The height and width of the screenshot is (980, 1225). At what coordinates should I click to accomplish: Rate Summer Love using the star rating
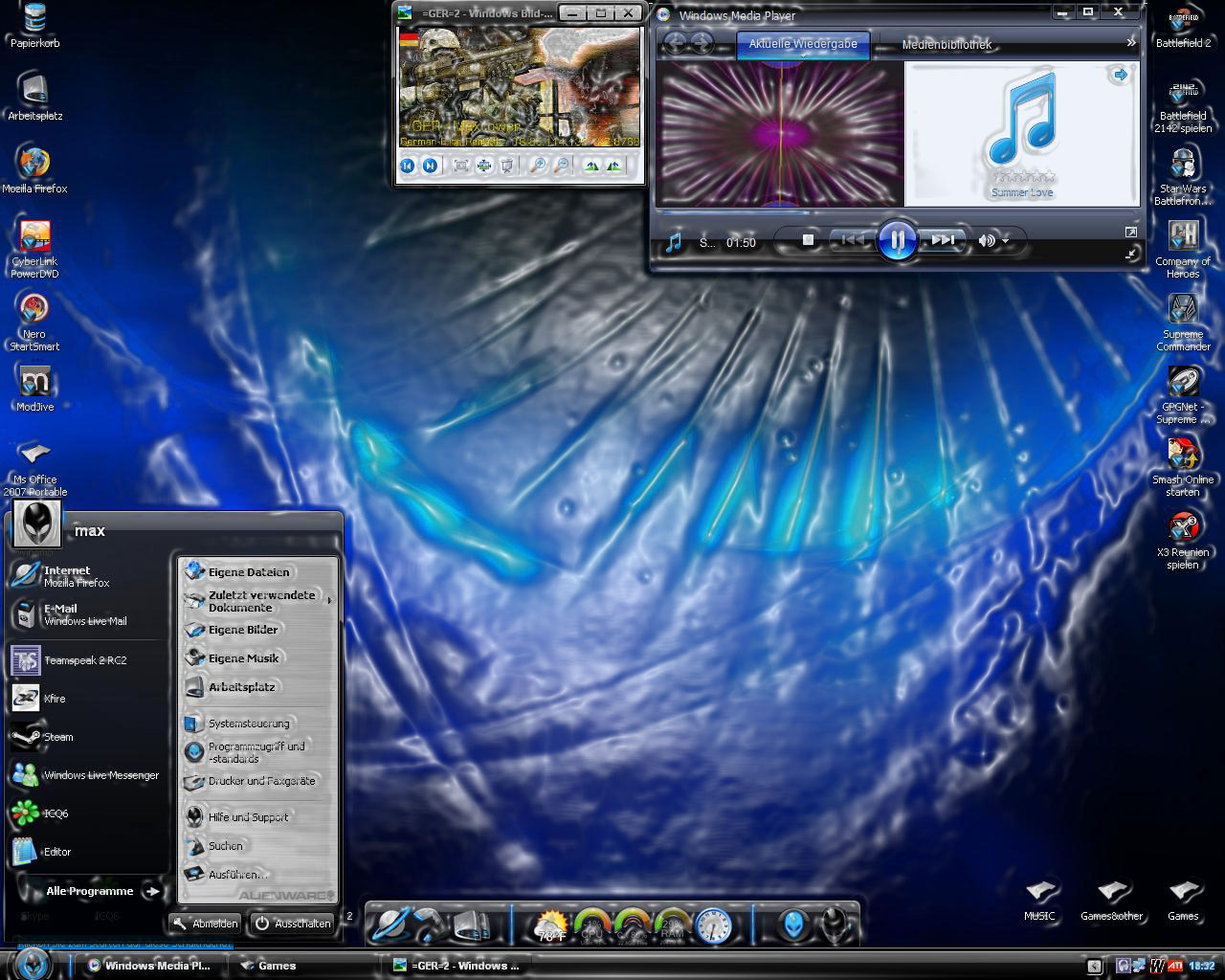pyautogui.click(x=1023, y=177)
